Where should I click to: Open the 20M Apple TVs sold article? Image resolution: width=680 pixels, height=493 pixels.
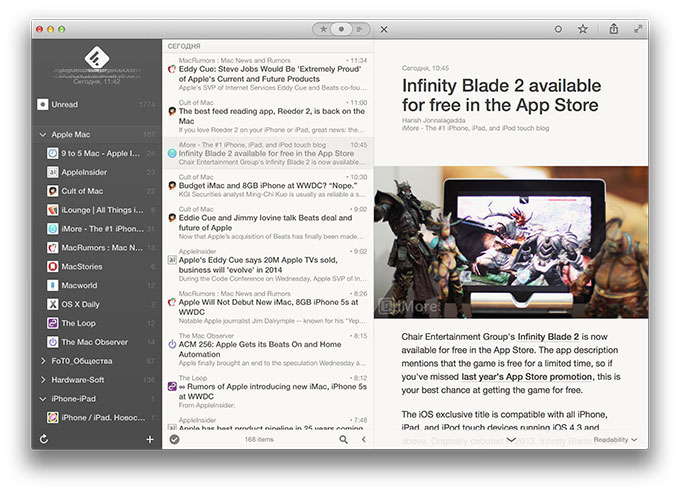pos(268,265)
